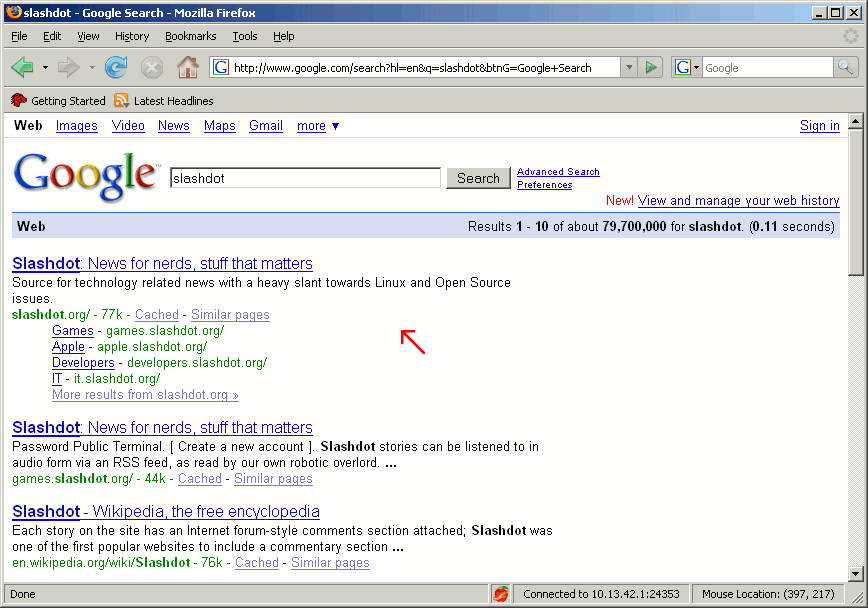Click the red status bar extension icon
Viewport: 868px width, 608px height.
(501, 594)
